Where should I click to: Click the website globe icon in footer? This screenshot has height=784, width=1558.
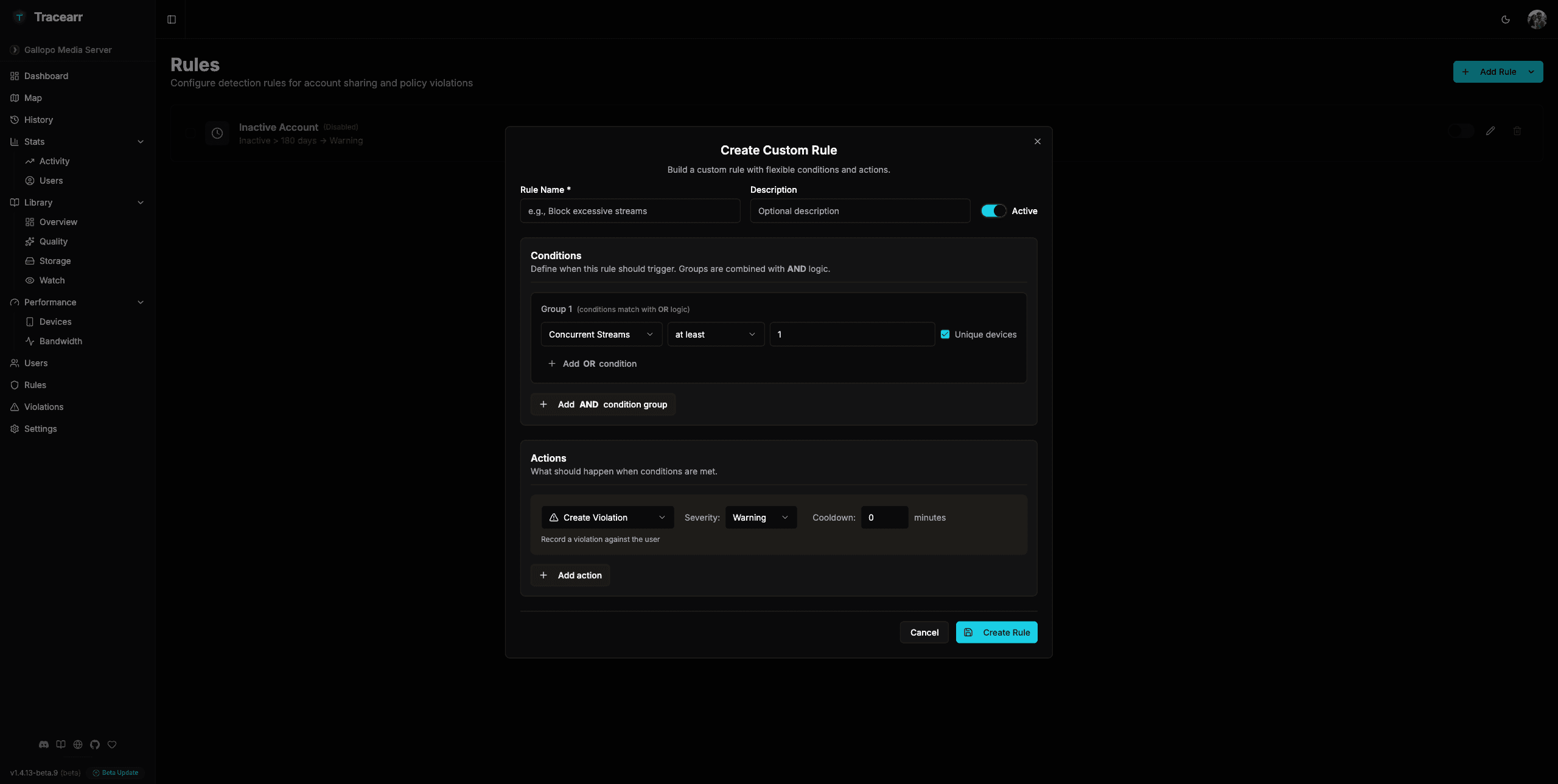pos(77,744)
